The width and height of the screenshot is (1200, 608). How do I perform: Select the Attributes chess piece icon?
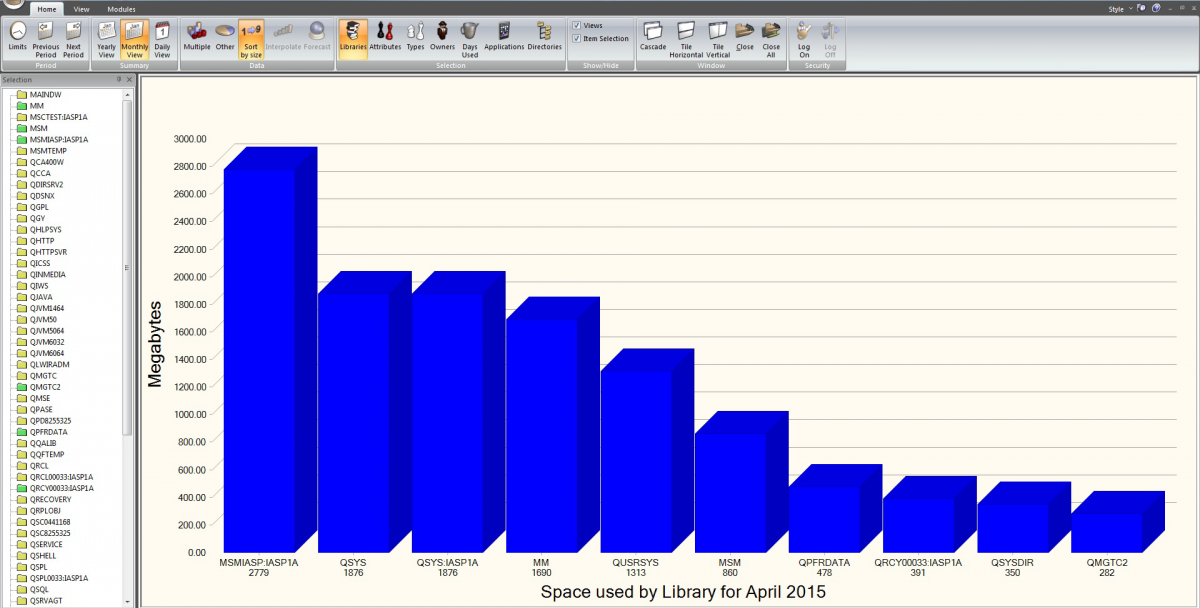pos(385,37)
